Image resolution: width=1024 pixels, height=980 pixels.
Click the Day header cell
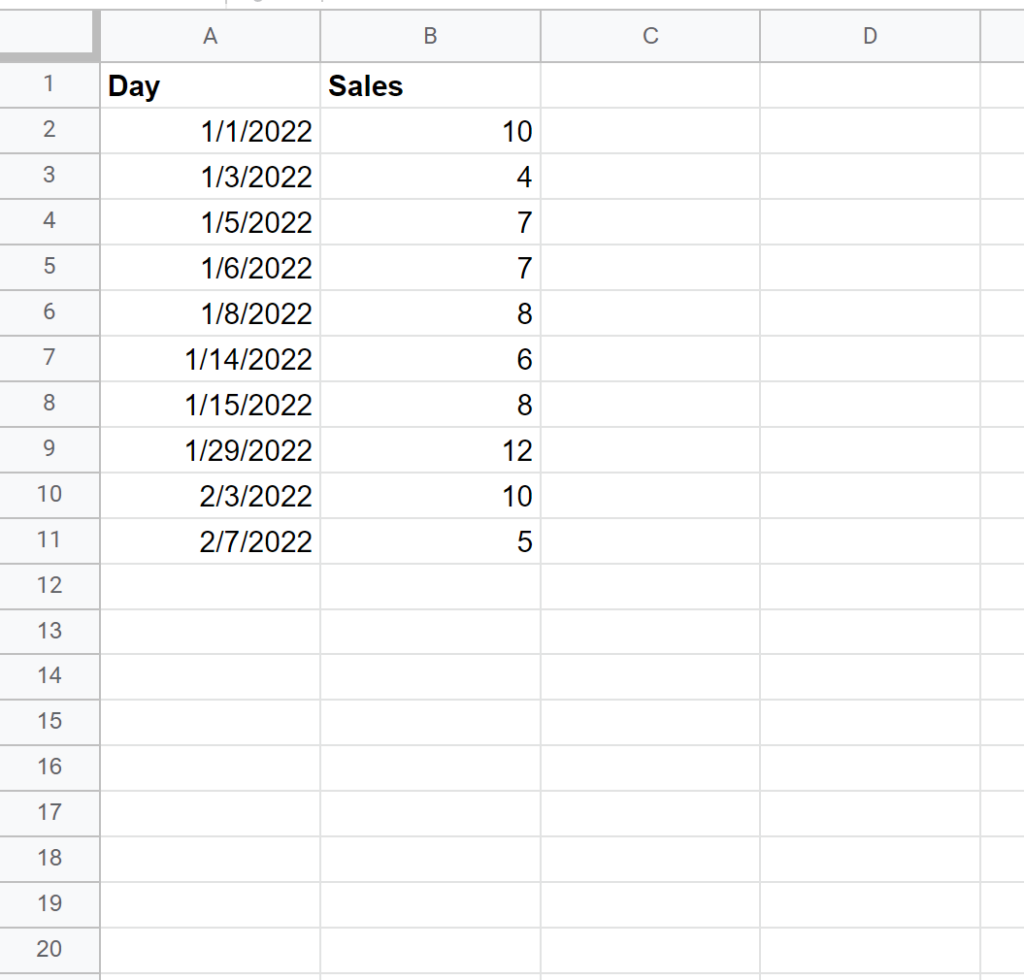coord(210,85)
